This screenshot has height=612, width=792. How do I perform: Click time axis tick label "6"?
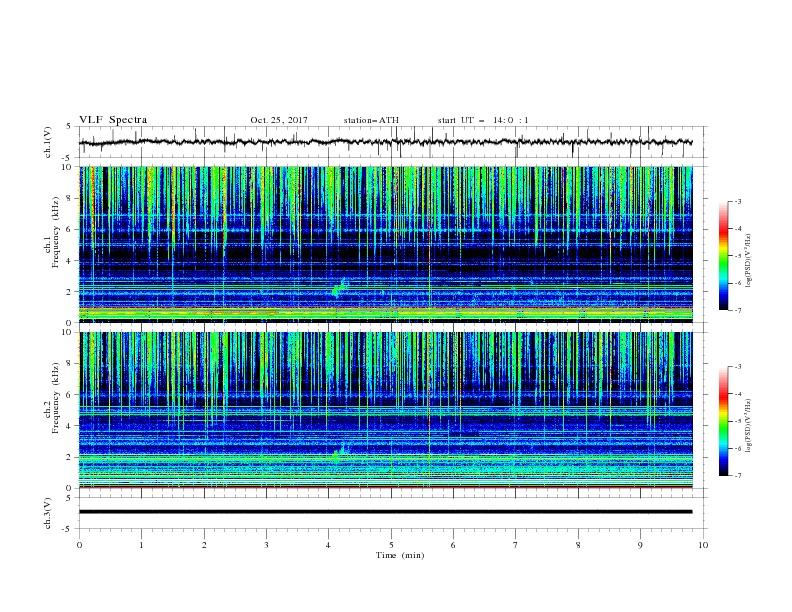click(x=453, y=545)
